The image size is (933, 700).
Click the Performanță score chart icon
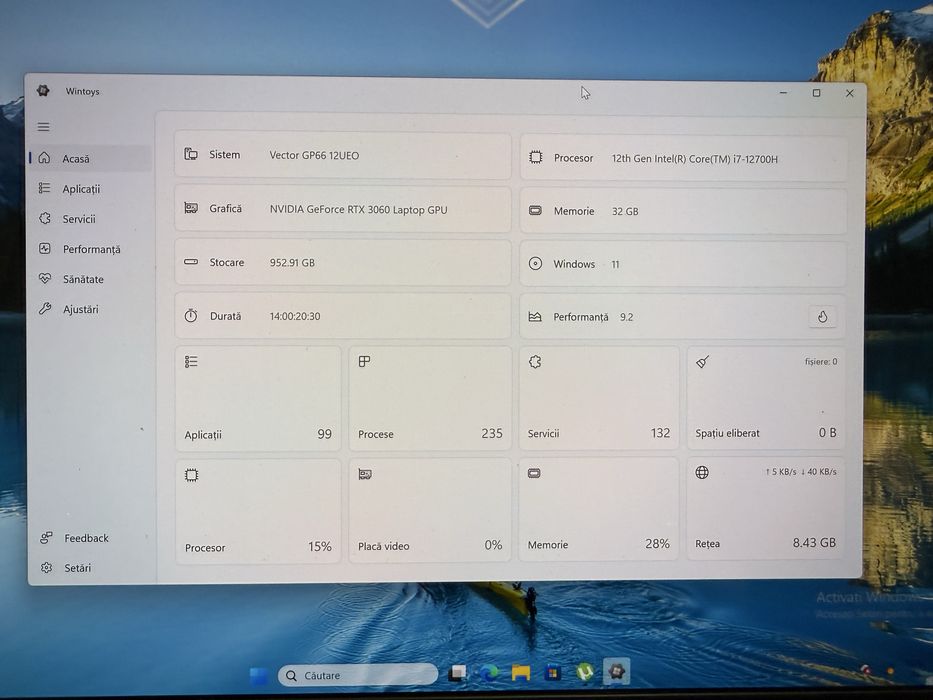pyautogui.click(x=535, y=317)
